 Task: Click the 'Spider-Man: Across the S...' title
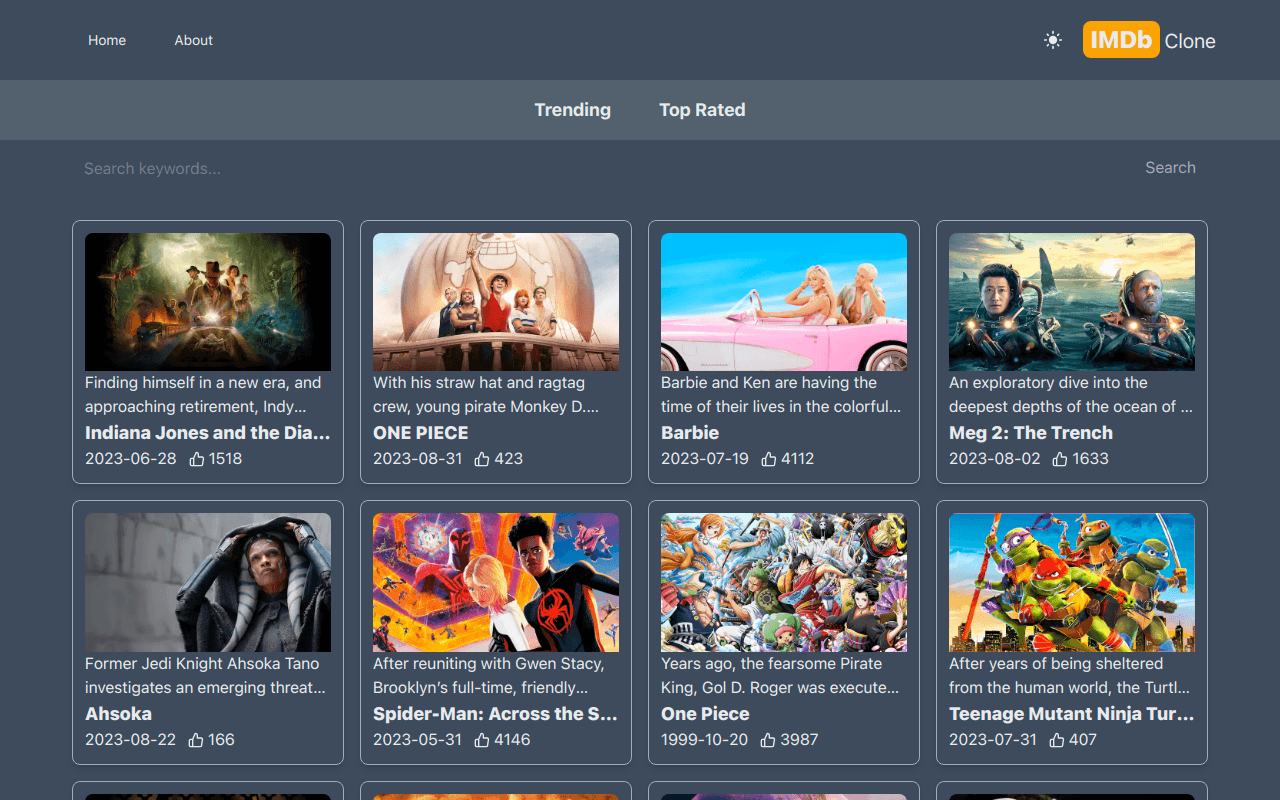tap(496, 714)
